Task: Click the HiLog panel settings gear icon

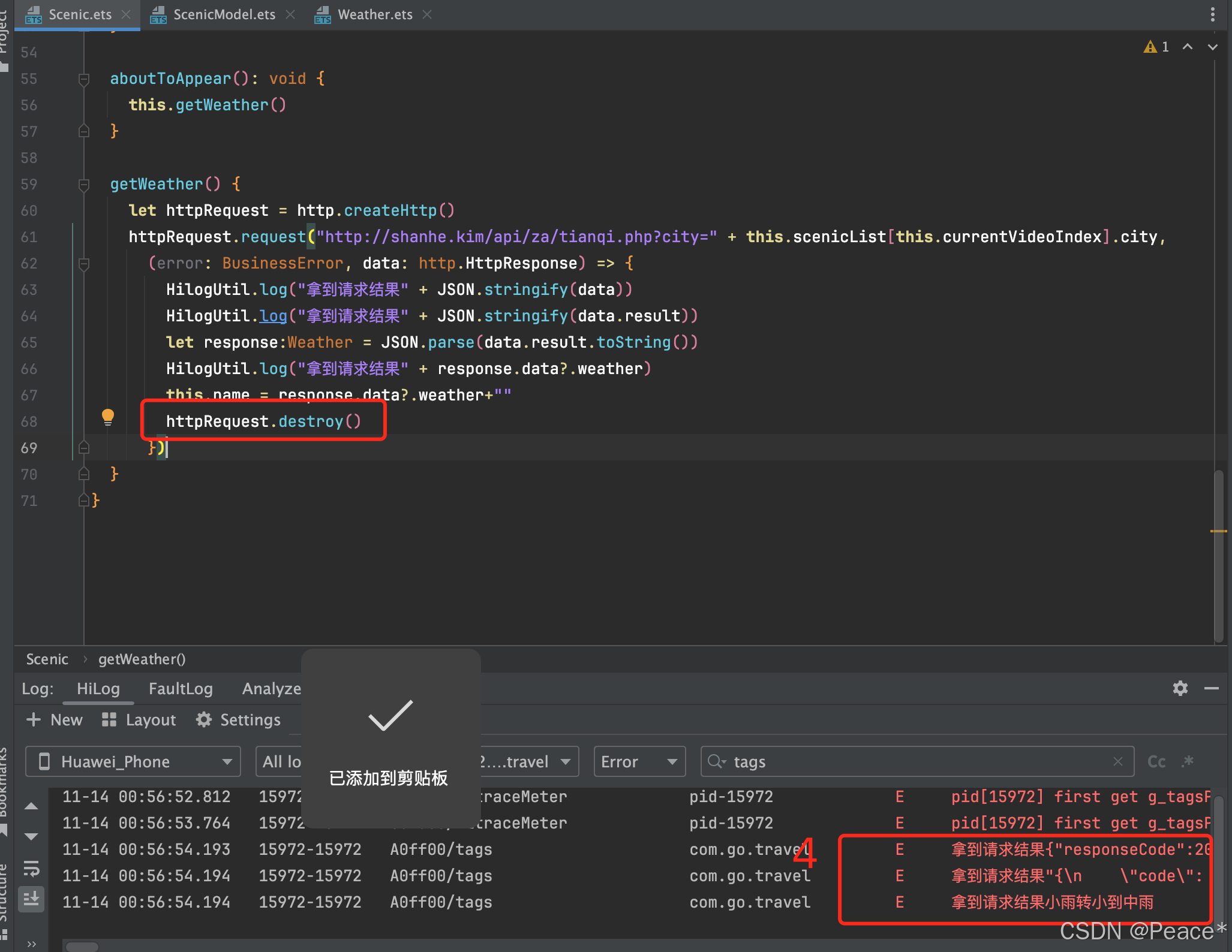Action: pos(1180,689)
